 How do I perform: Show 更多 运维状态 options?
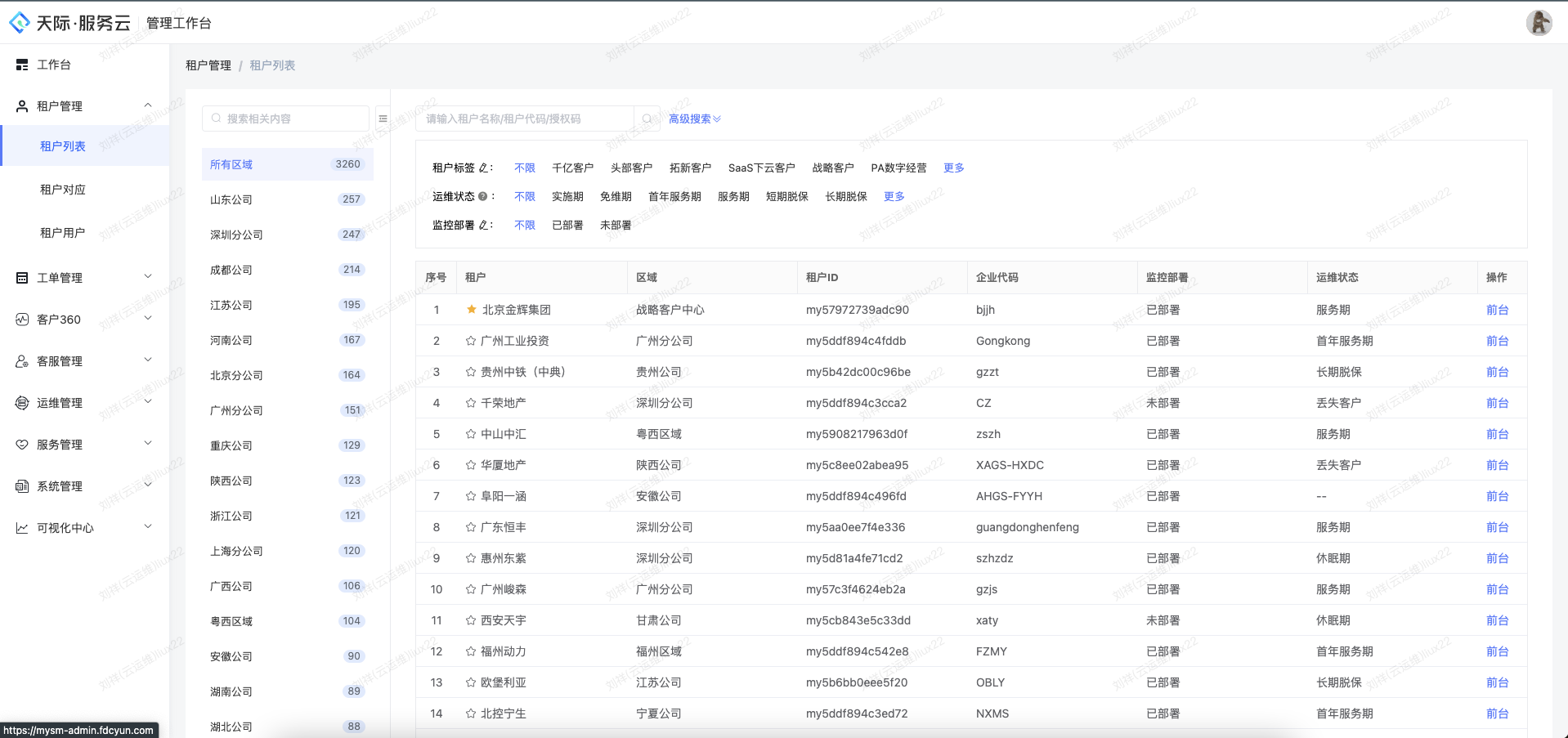click(x=894, y=196)
